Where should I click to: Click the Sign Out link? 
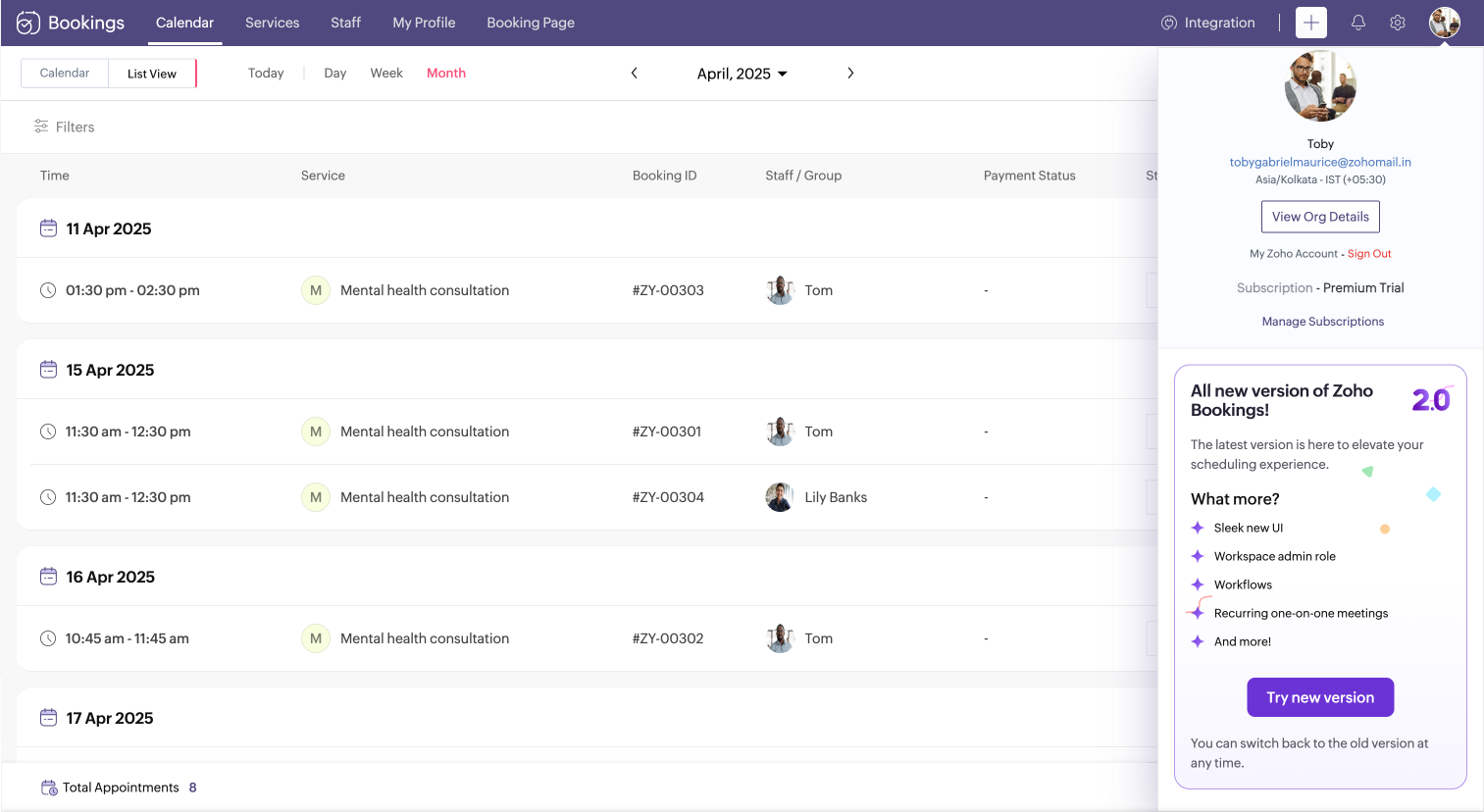pyautogui.click(x=1369, y=254)
